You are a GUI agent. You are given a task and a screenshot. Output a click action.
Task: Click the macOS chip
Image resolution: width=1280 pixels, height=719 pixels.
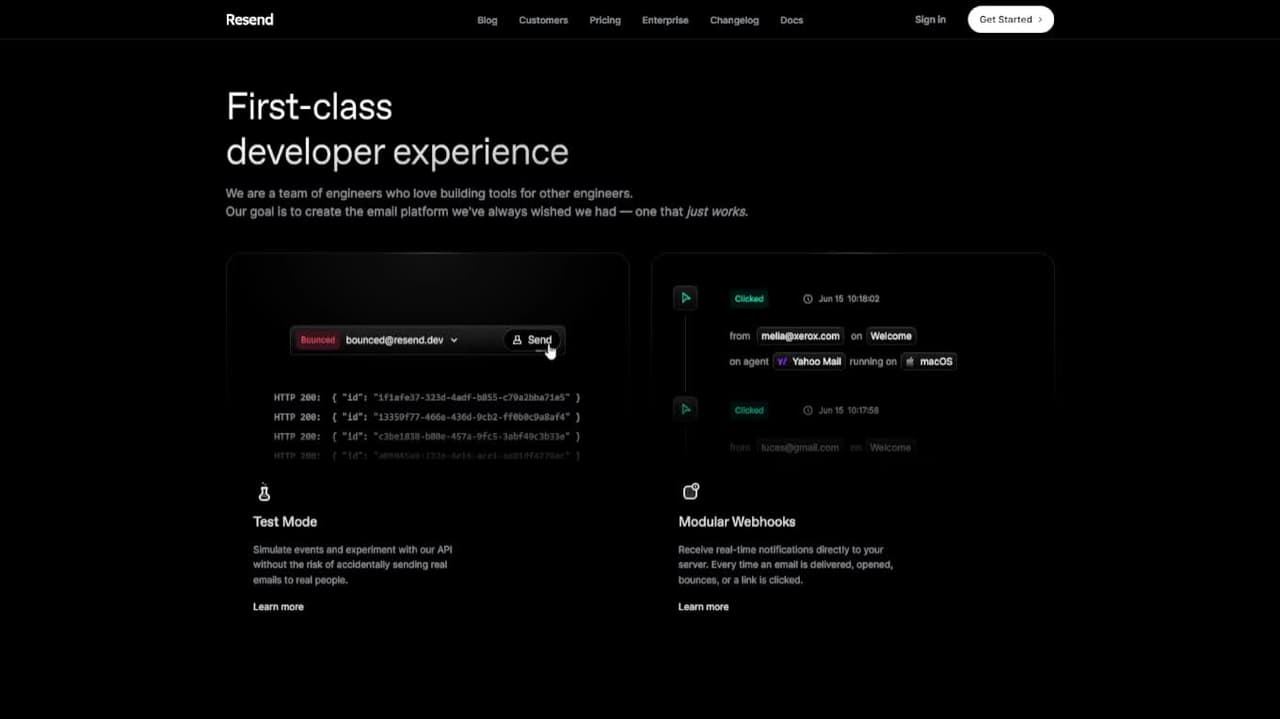click(x=929, y=361)
